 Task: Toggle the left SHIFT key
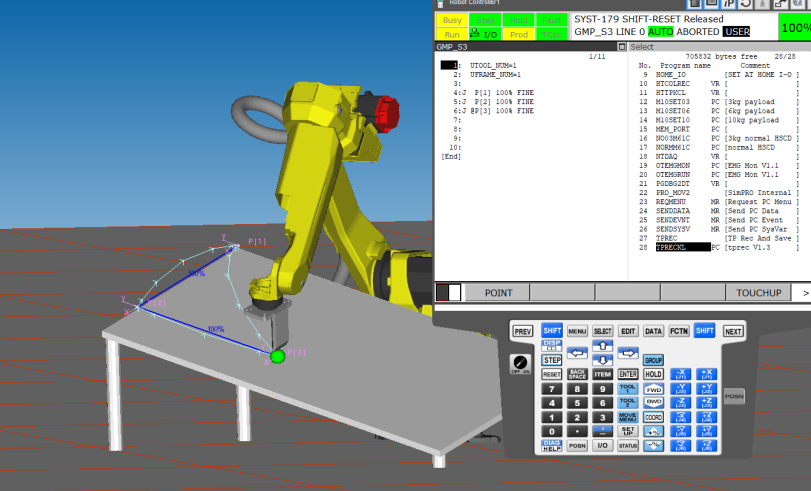coord(551,330)
